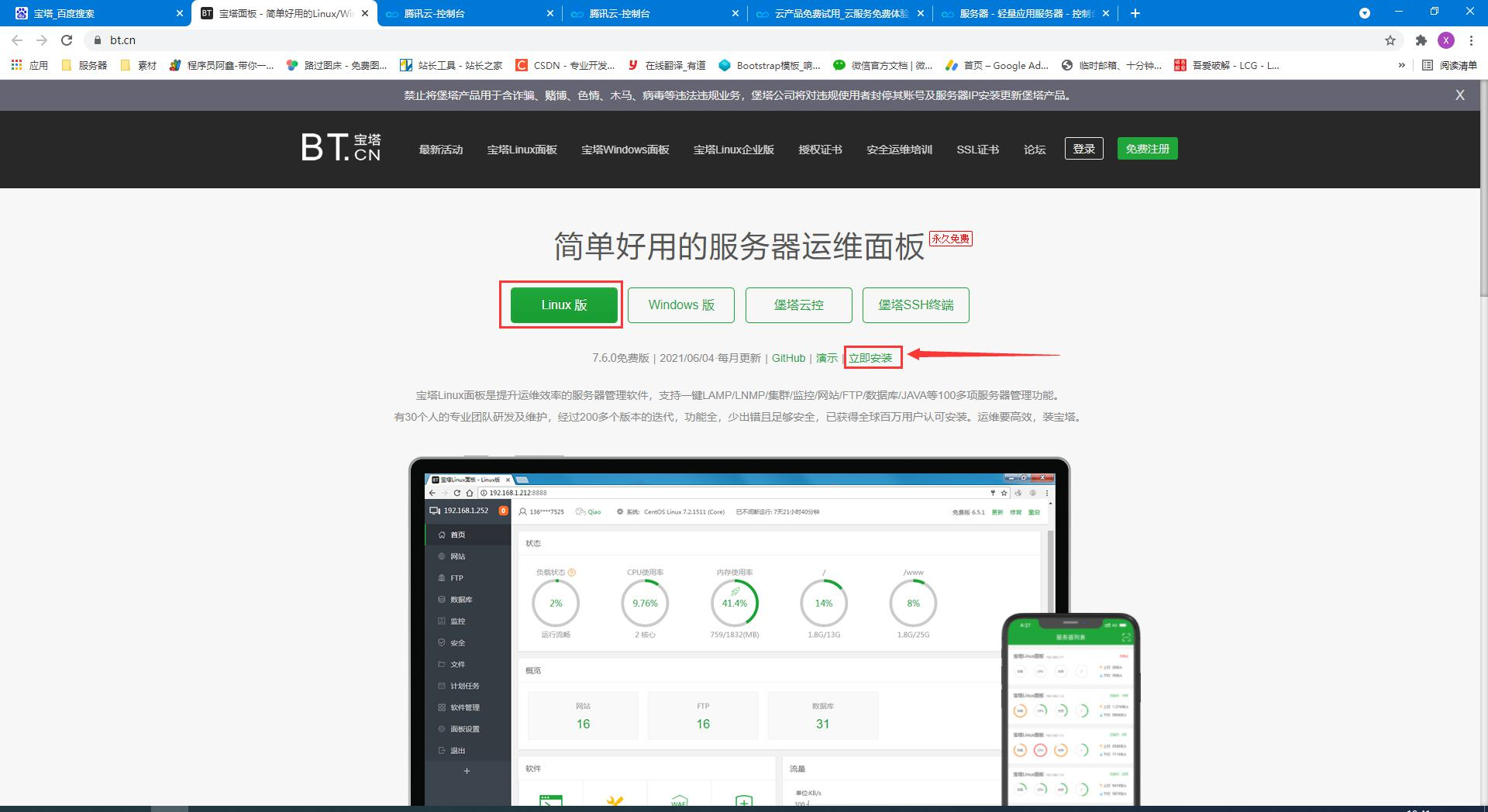Open the 微信官方文档 bookmark
The image size is (1488, 812).
[x=883, y=66]
